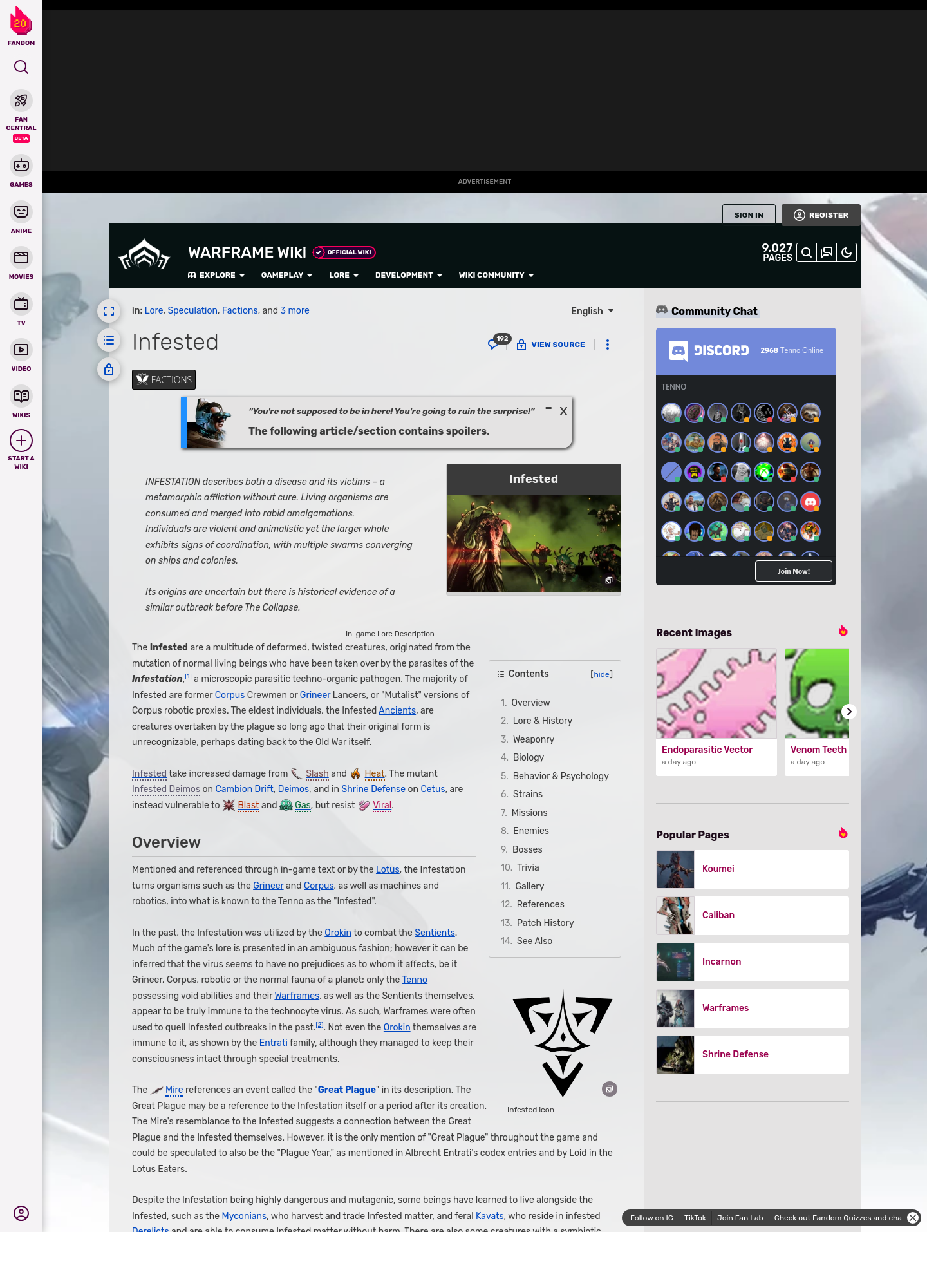Viewport: 927px width, 1288px height.
Task: Follow the Corpus link in the intro
Action: pos(230,695)
